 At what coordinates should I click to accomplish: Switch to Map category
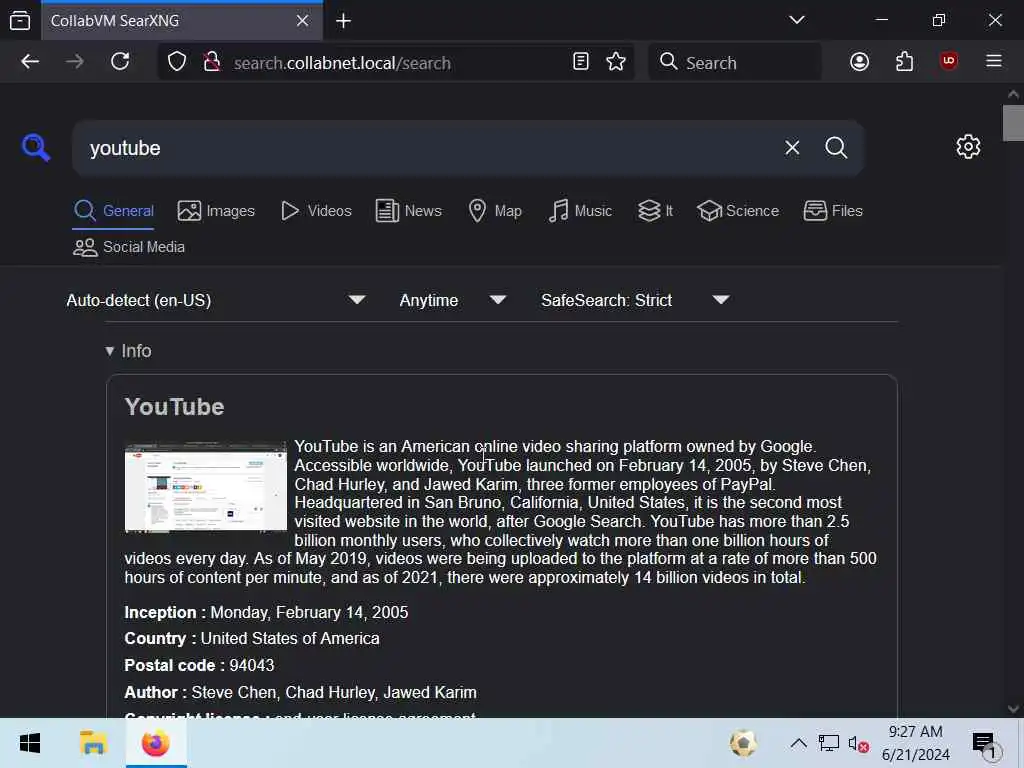495,211
